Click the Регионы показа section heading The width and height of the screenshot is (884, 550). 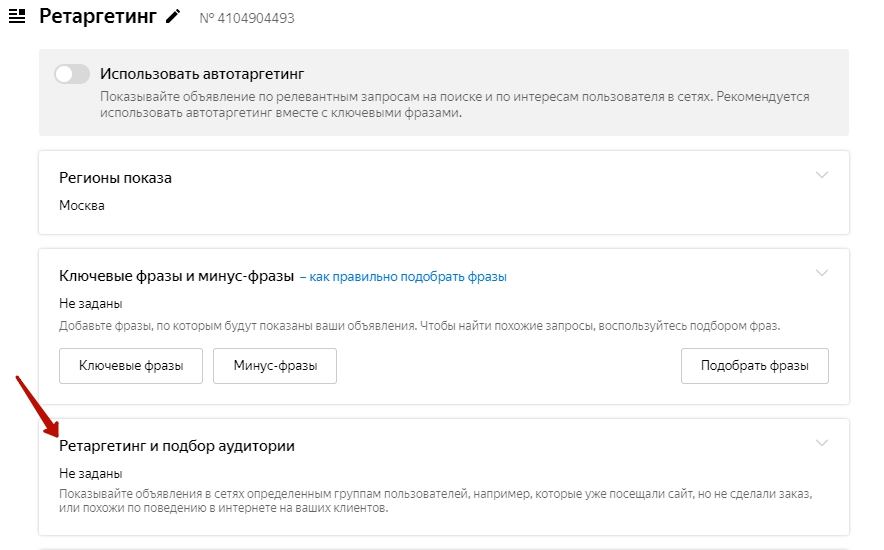[x=115, y=178]
